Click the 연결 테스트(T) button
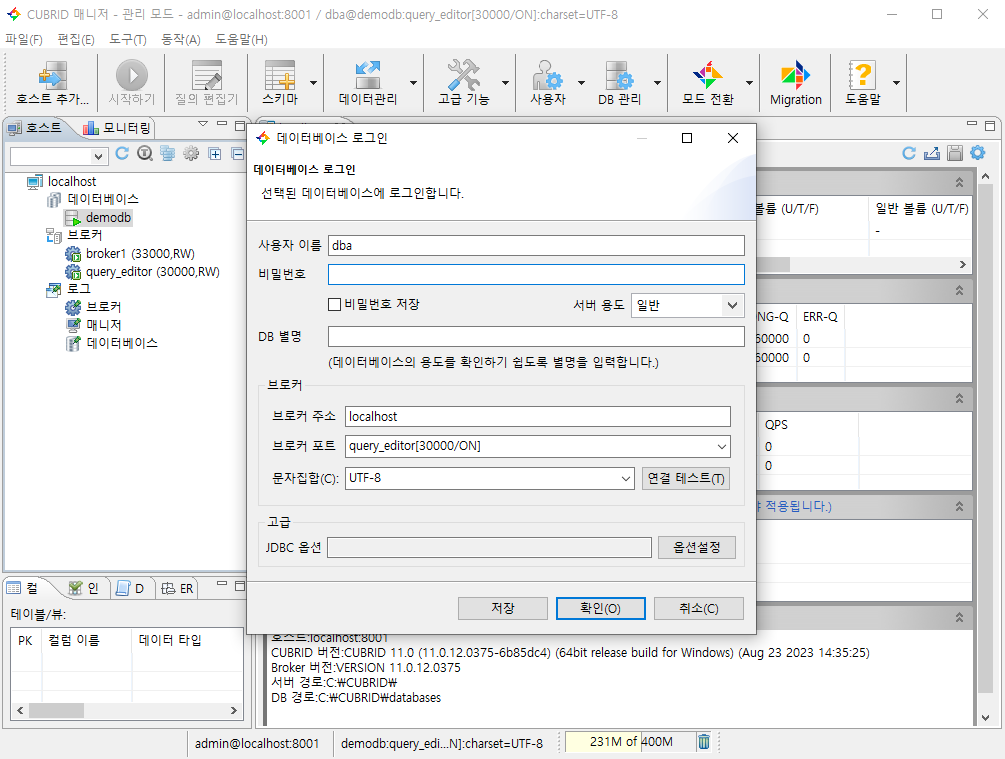 686,478
